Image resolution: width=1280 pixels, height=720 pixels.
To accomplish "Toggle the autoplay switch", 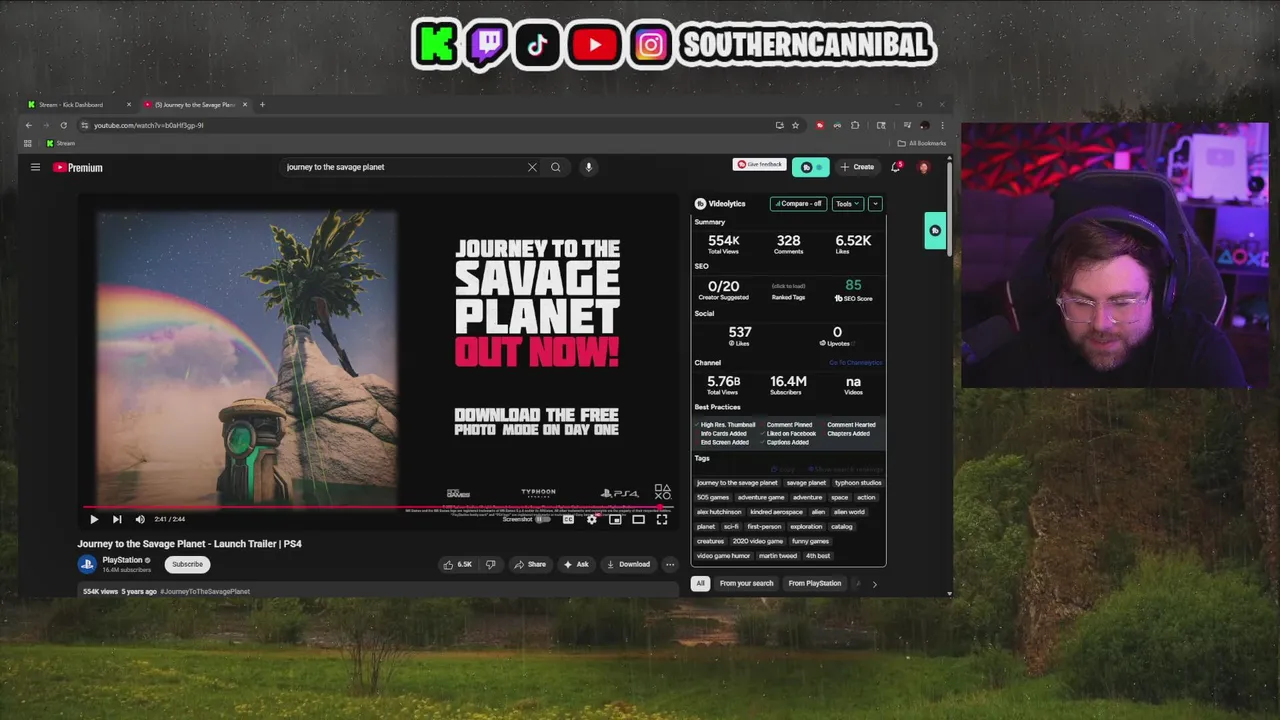I will point(543,519).
